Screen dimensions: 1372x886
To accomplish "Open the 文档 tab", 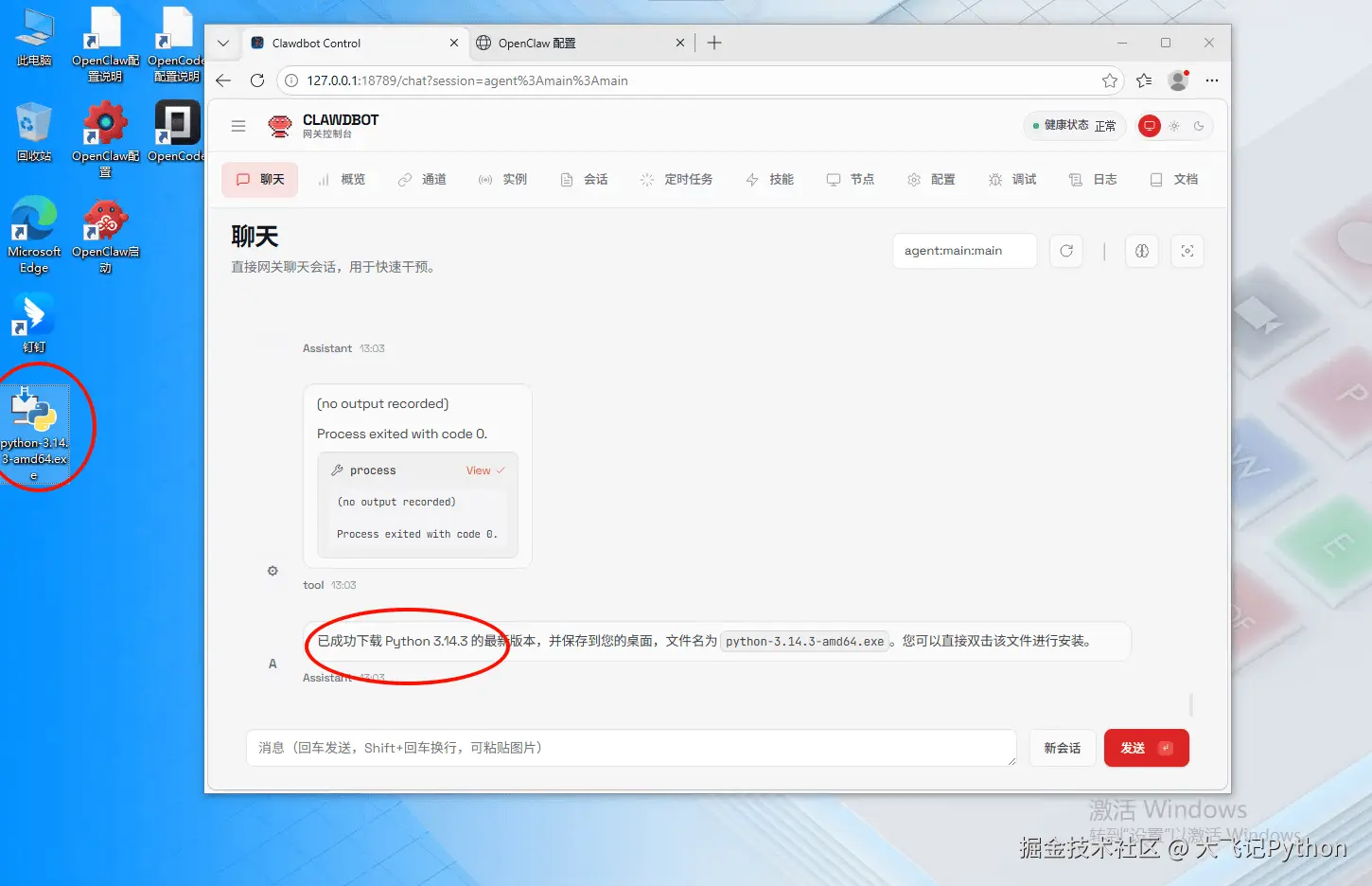I will click(x=1174, y=180).
